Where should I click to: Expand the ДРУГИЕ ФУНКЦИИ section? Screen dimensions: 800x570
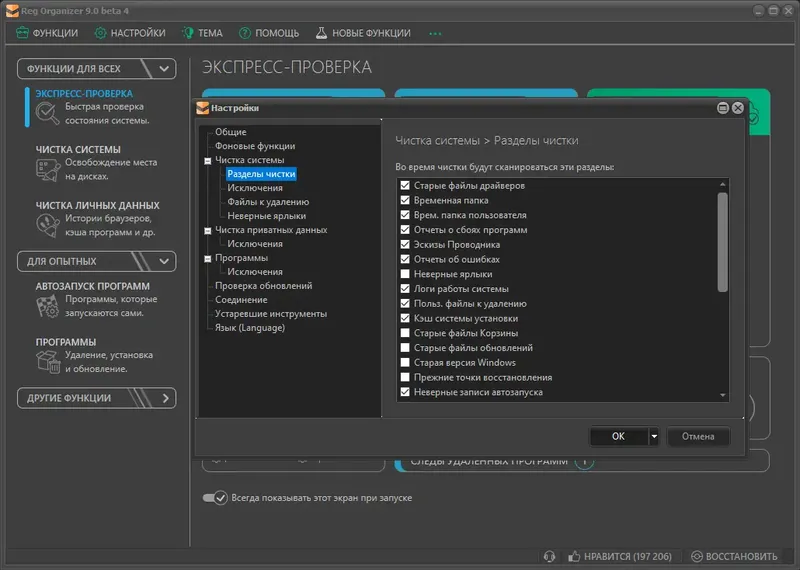(165, 398)
